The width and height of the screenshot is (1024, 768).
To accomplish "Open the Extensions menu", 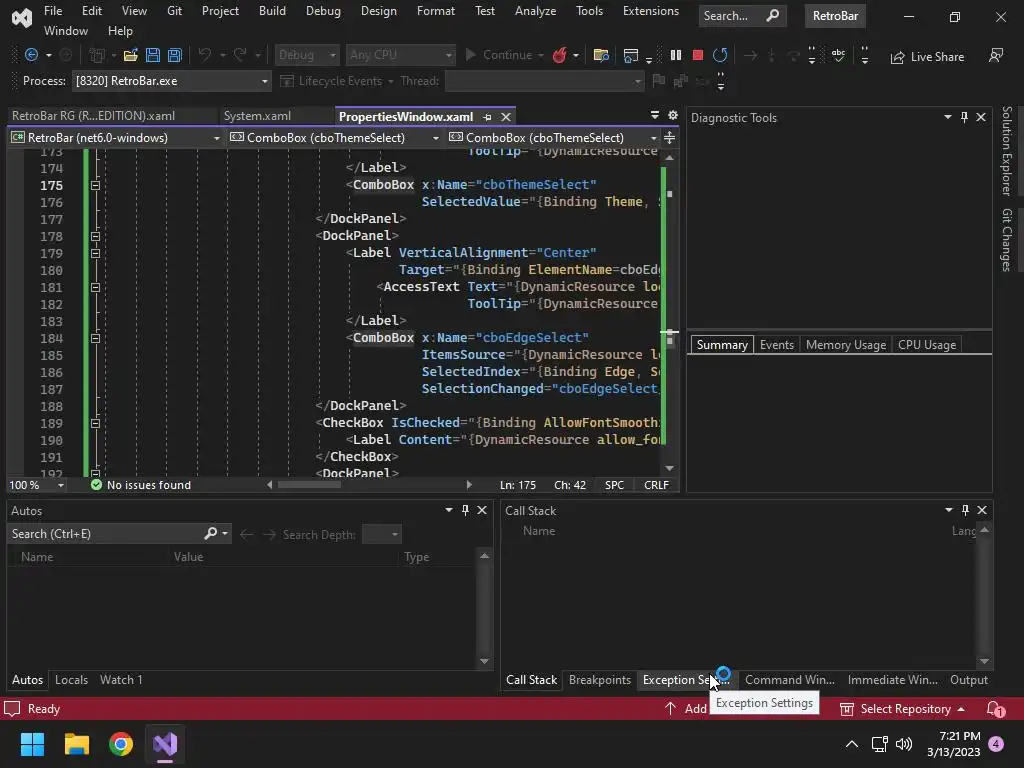I will (x=650, y=11).
